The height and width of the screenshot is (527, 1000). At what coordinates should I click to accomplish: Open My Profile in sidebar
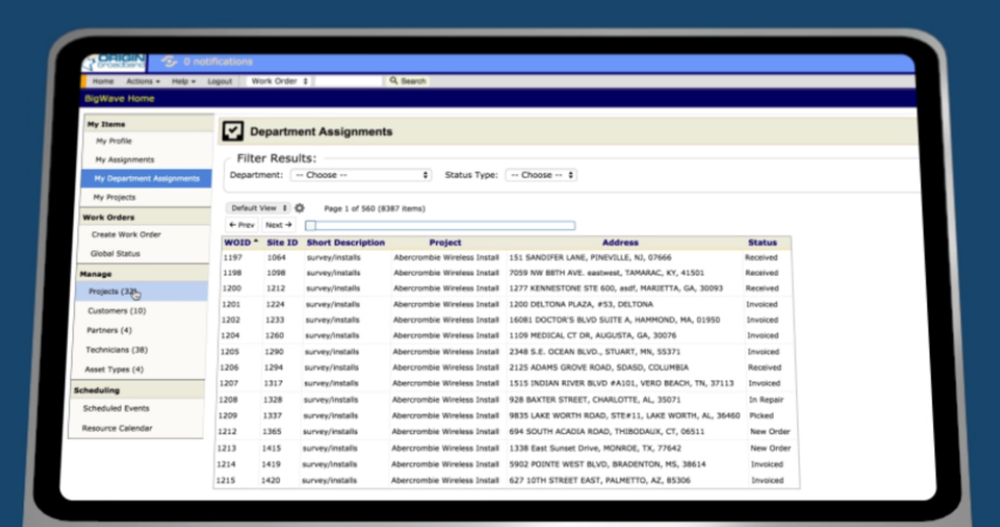click(x=114, y=141)
